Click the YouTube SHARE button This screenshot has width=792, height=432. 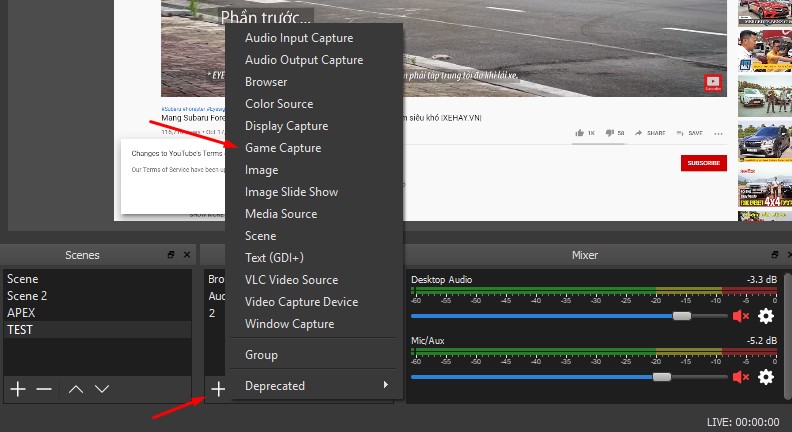[650, 133]
